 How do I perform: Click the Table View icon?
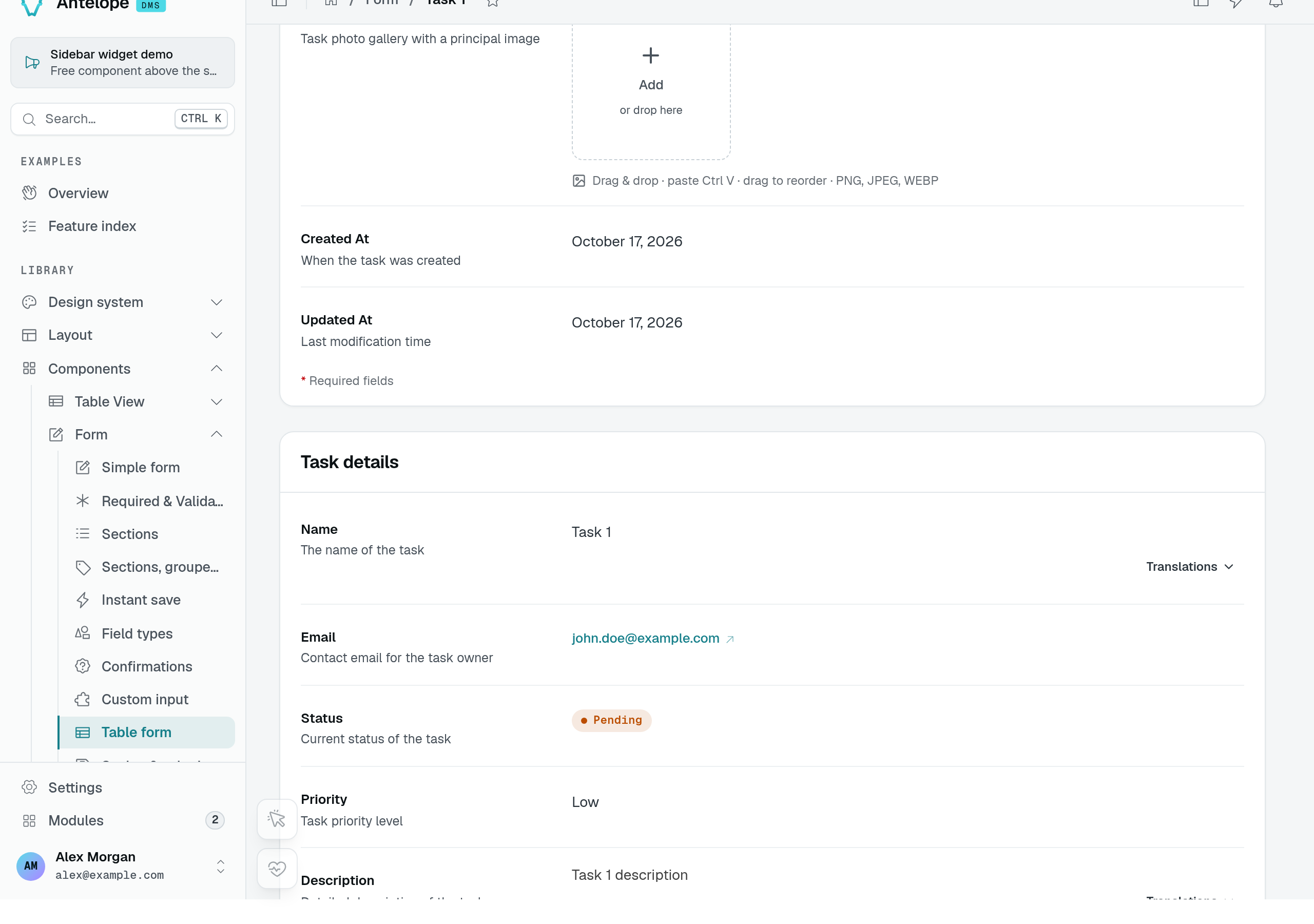tap(55, 401)
